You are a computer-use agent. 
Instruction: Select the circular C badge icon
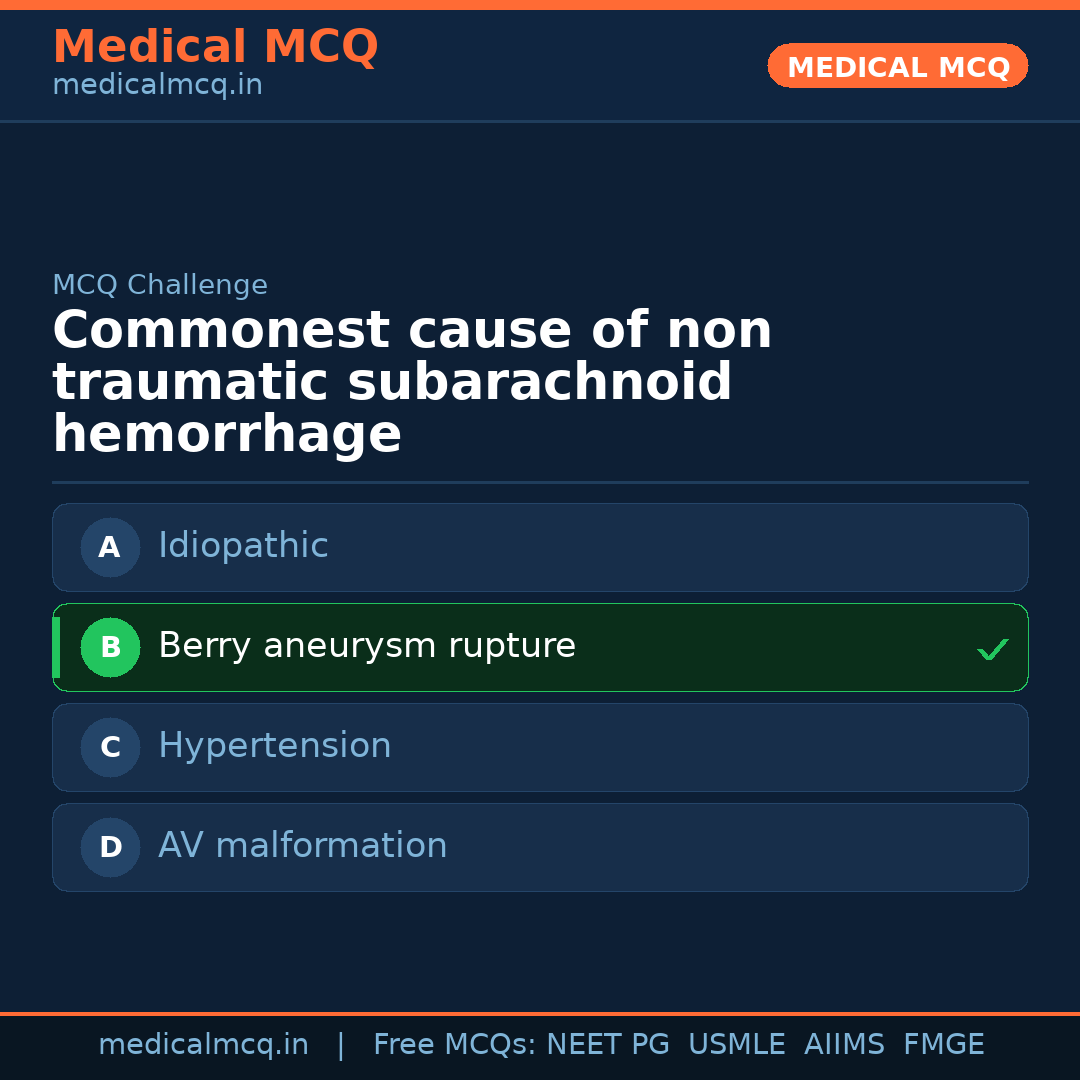tap(110, 747)
